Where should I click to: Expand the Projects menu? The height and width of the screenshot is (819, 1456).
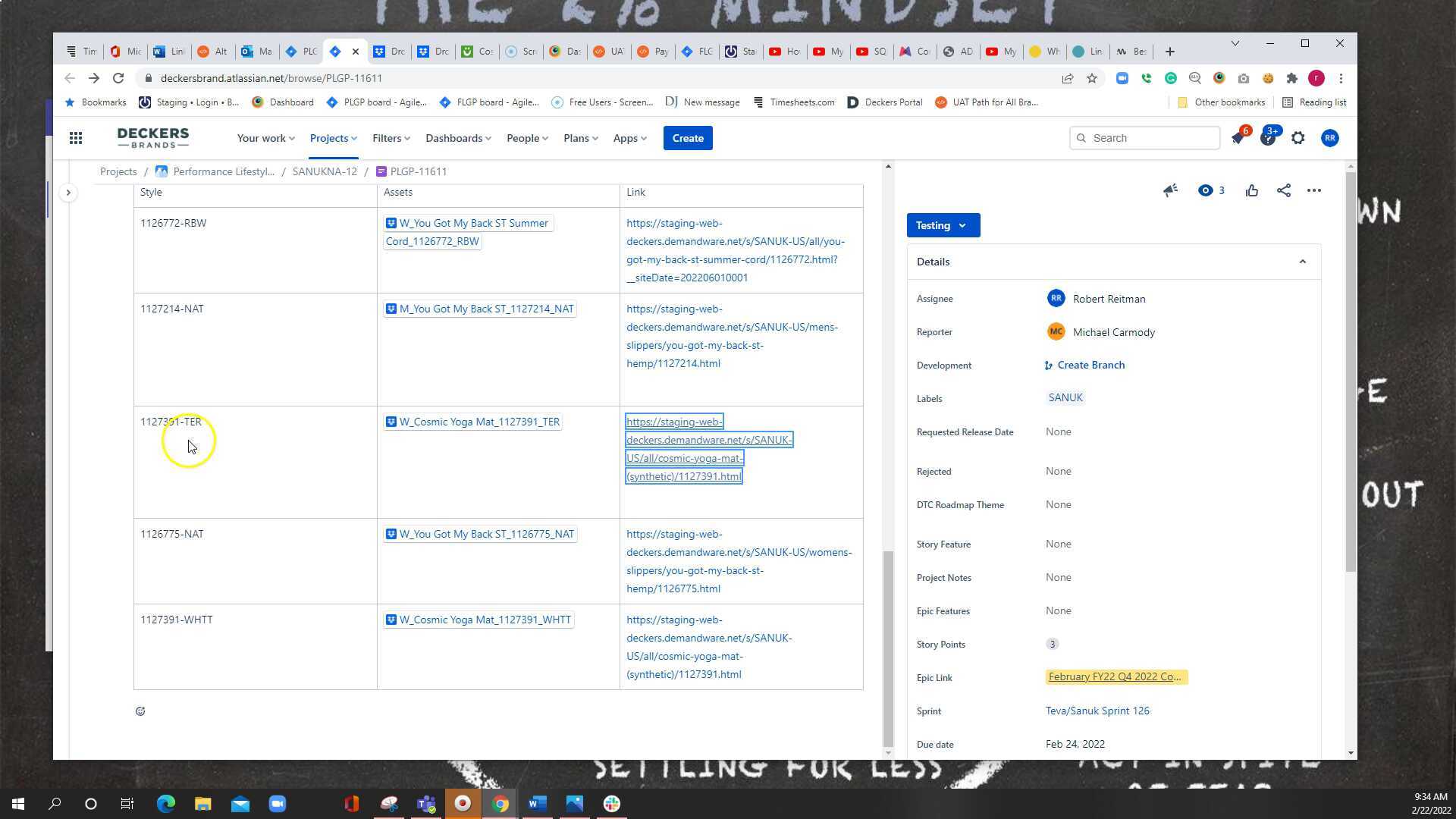[x=333, y=138]
